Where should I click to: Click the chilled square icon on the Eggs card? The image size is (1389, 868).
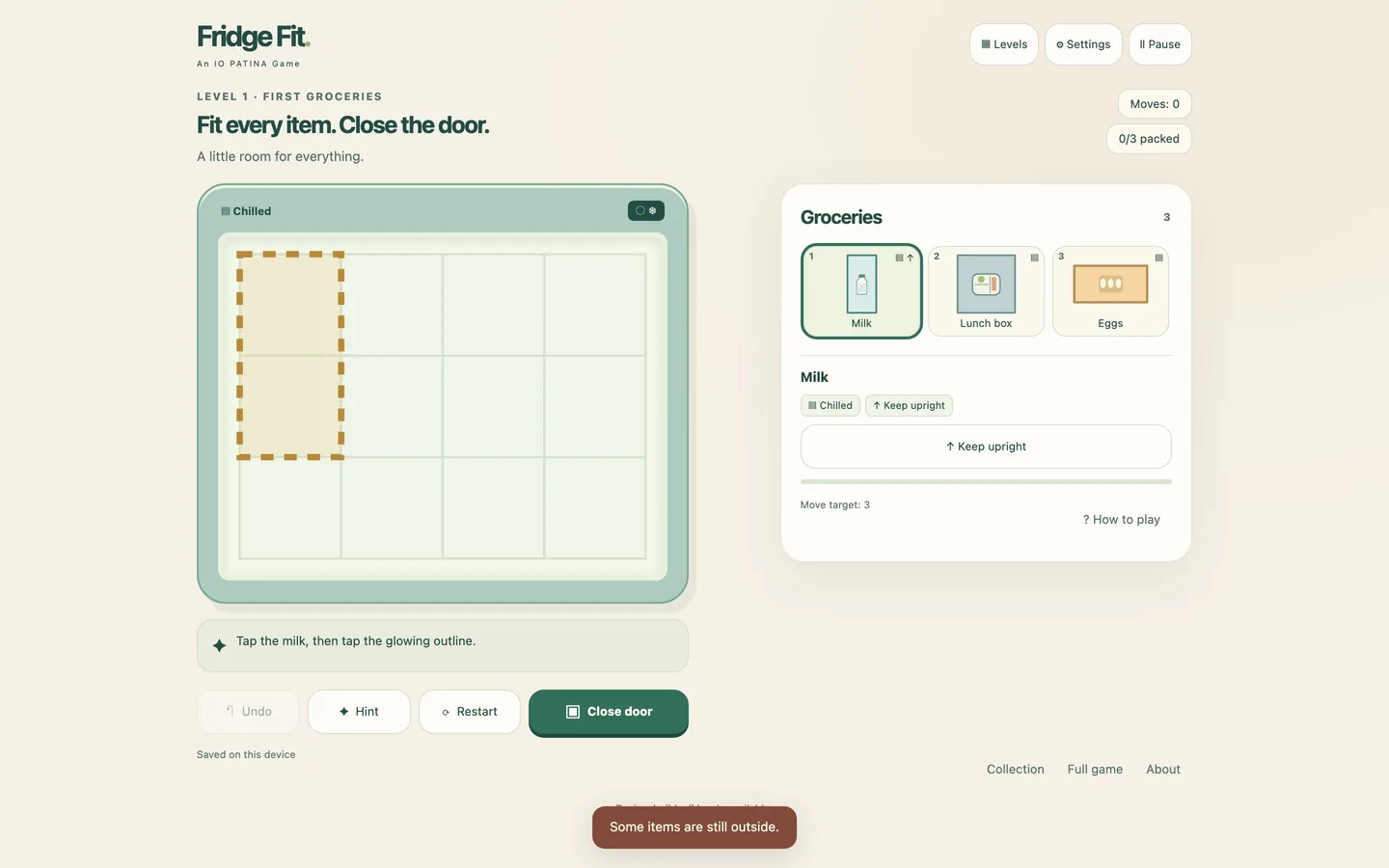click(x=1158, y=258)
